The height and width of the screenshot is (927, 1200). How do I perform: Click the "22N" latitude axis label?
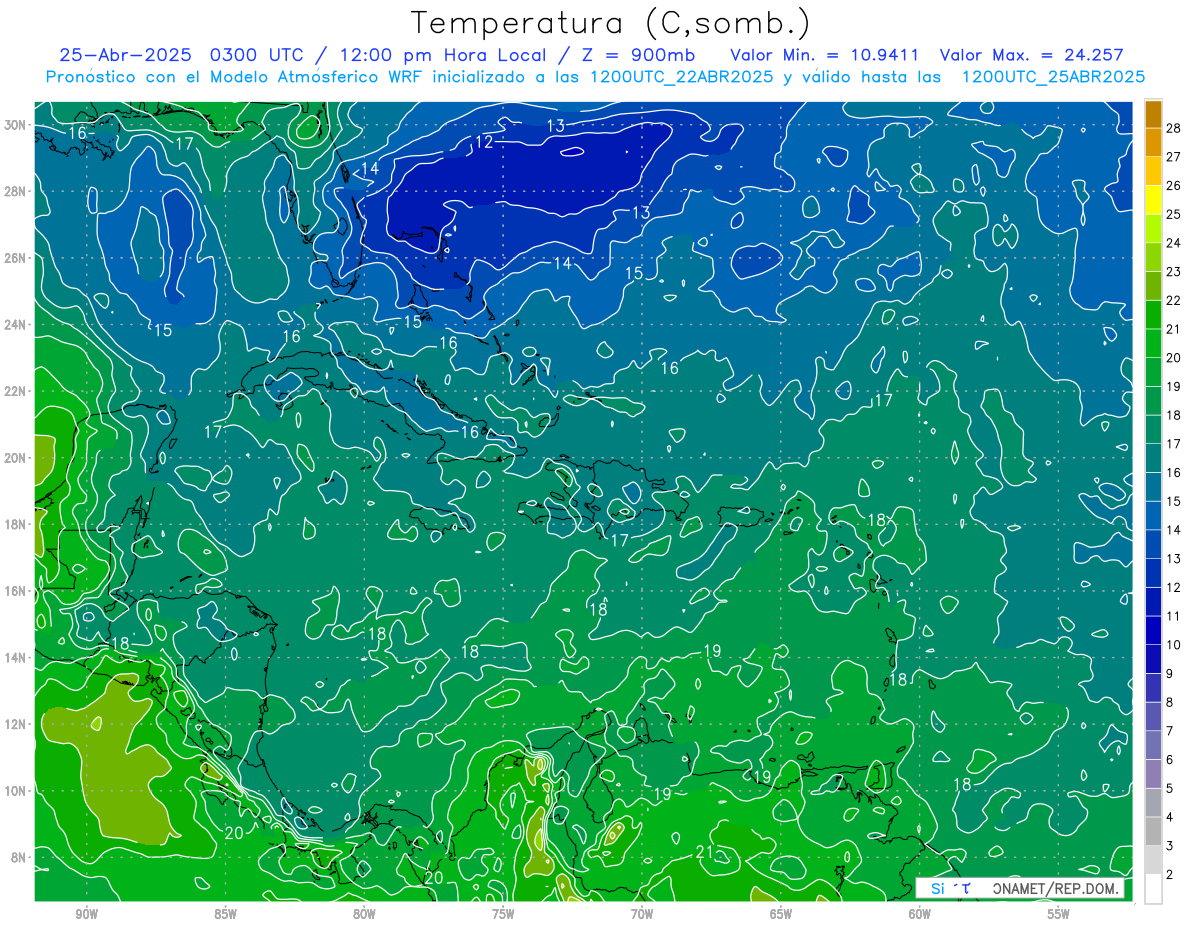[15, 391]
